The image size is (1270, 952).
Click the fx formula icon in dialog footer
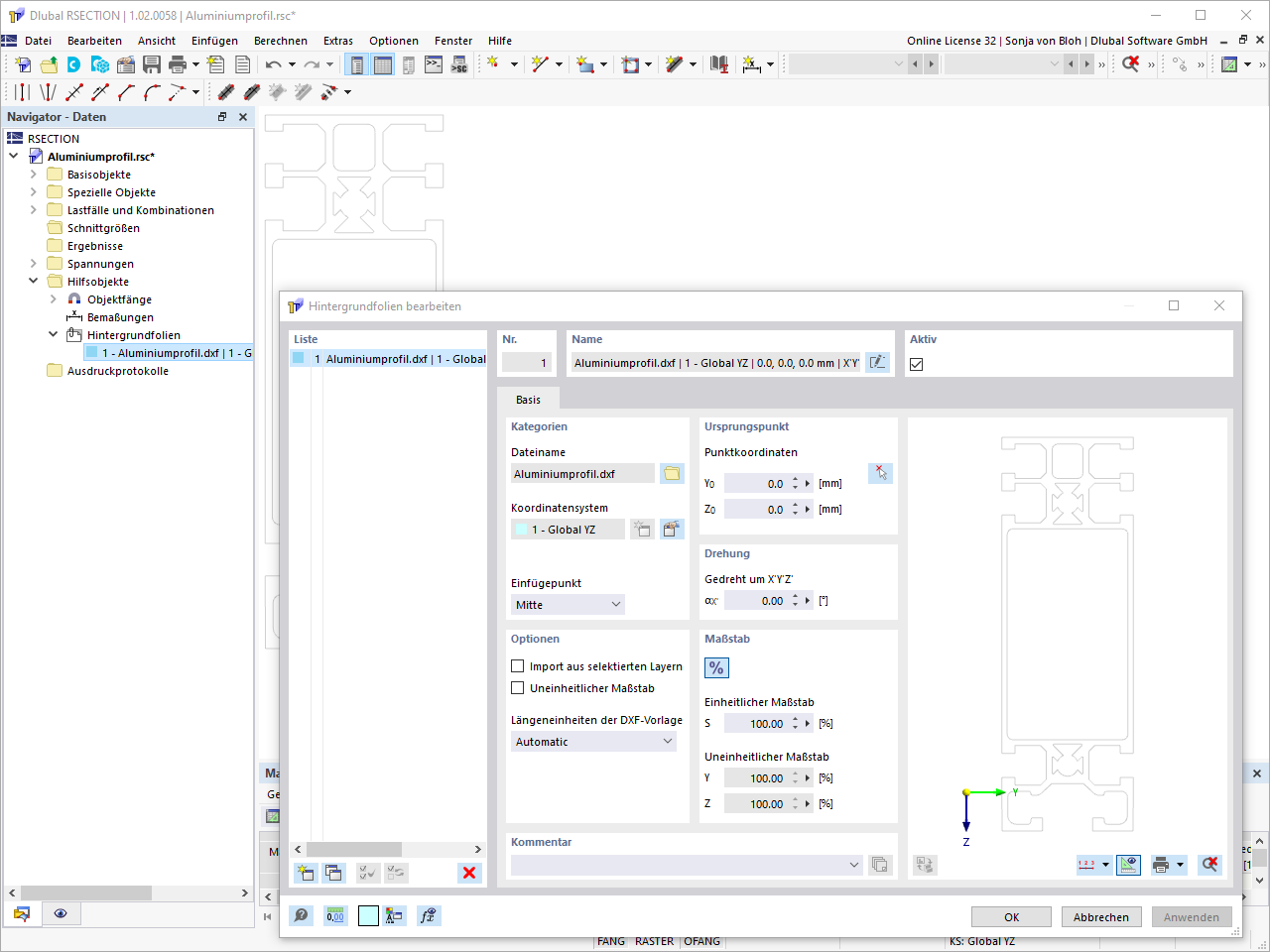point(428,916)
